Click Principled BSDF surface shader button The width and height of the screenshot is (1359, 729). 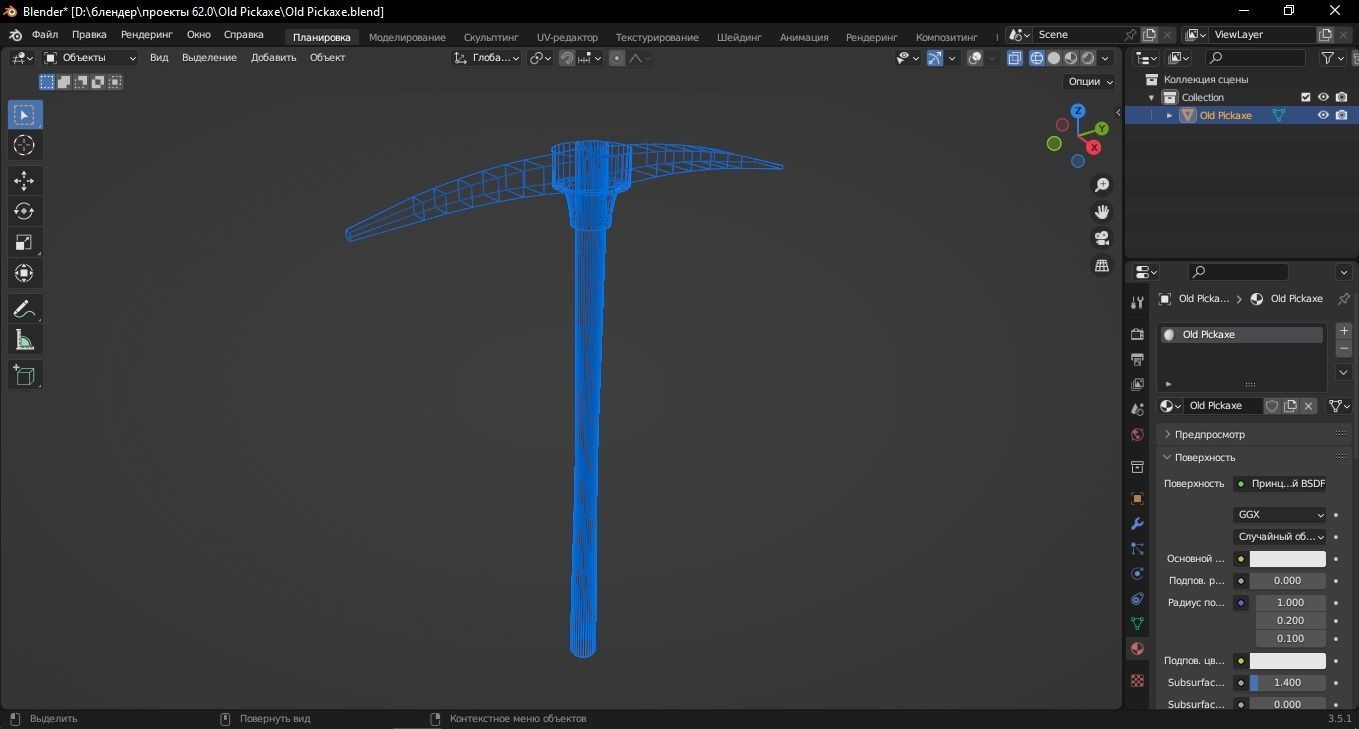tap(1280, 484)
